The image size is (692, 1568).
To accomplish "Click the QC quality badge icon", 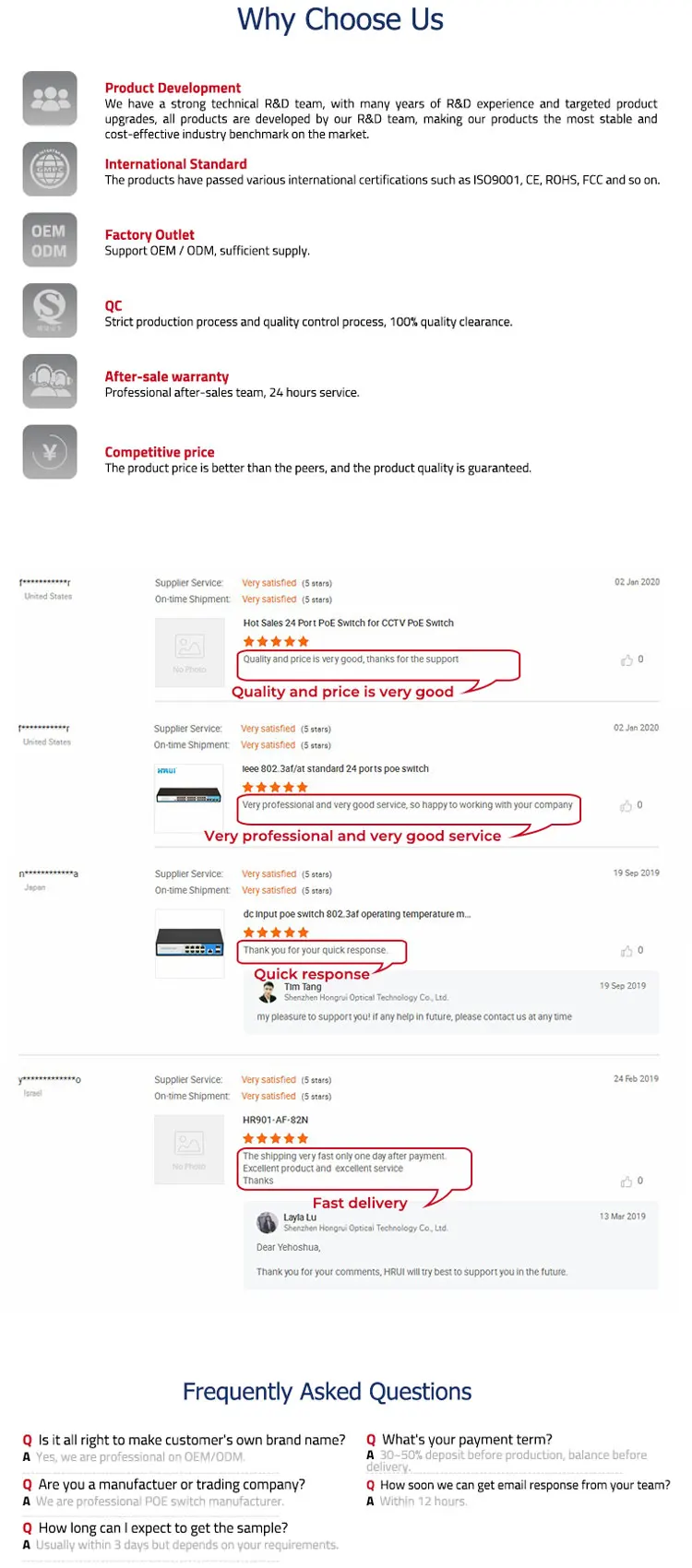I will (x=50, y=311).
